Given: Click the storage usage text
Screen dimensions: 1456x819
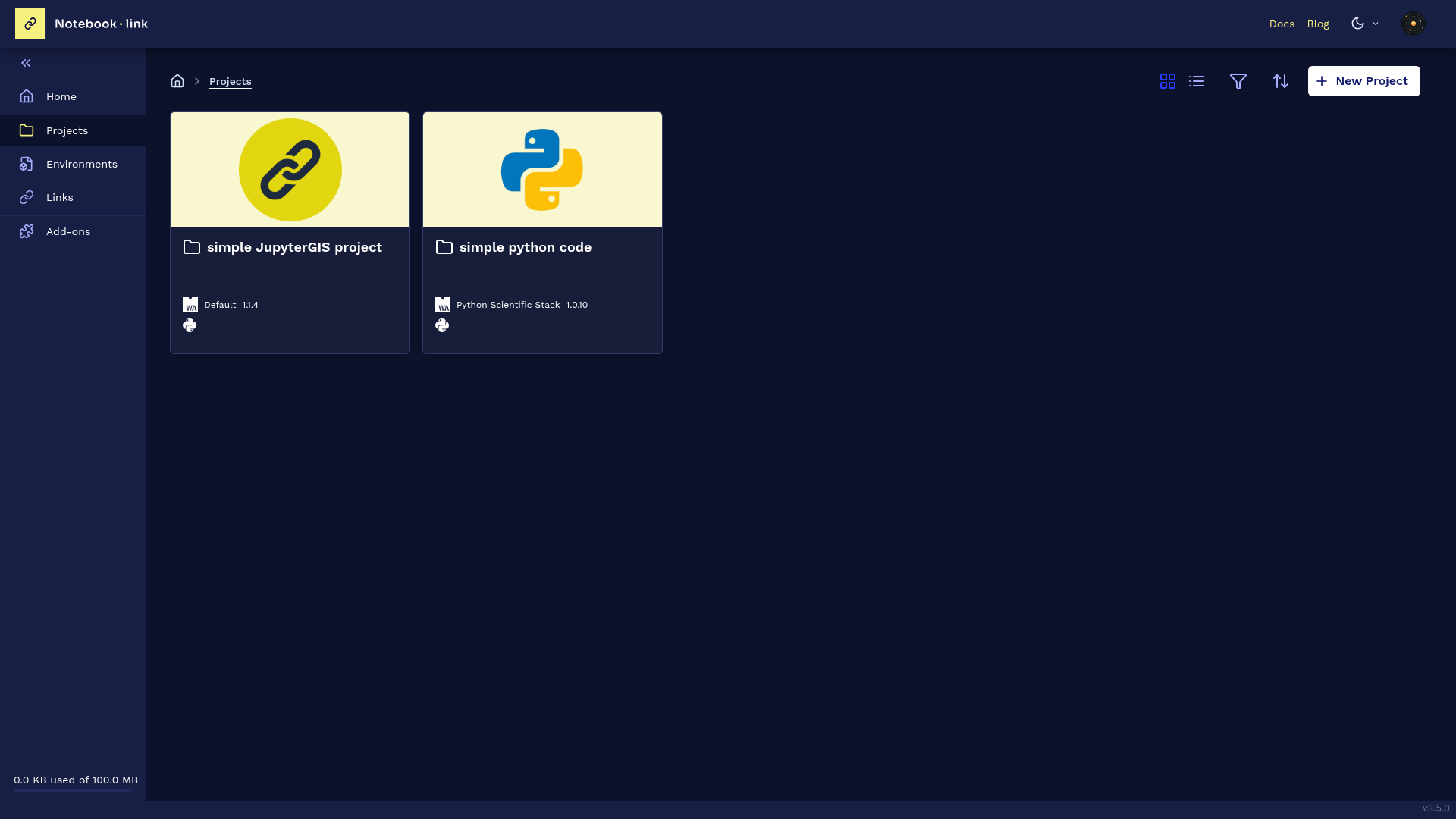Looking at the screenshot, I should (x=76, y=780).
